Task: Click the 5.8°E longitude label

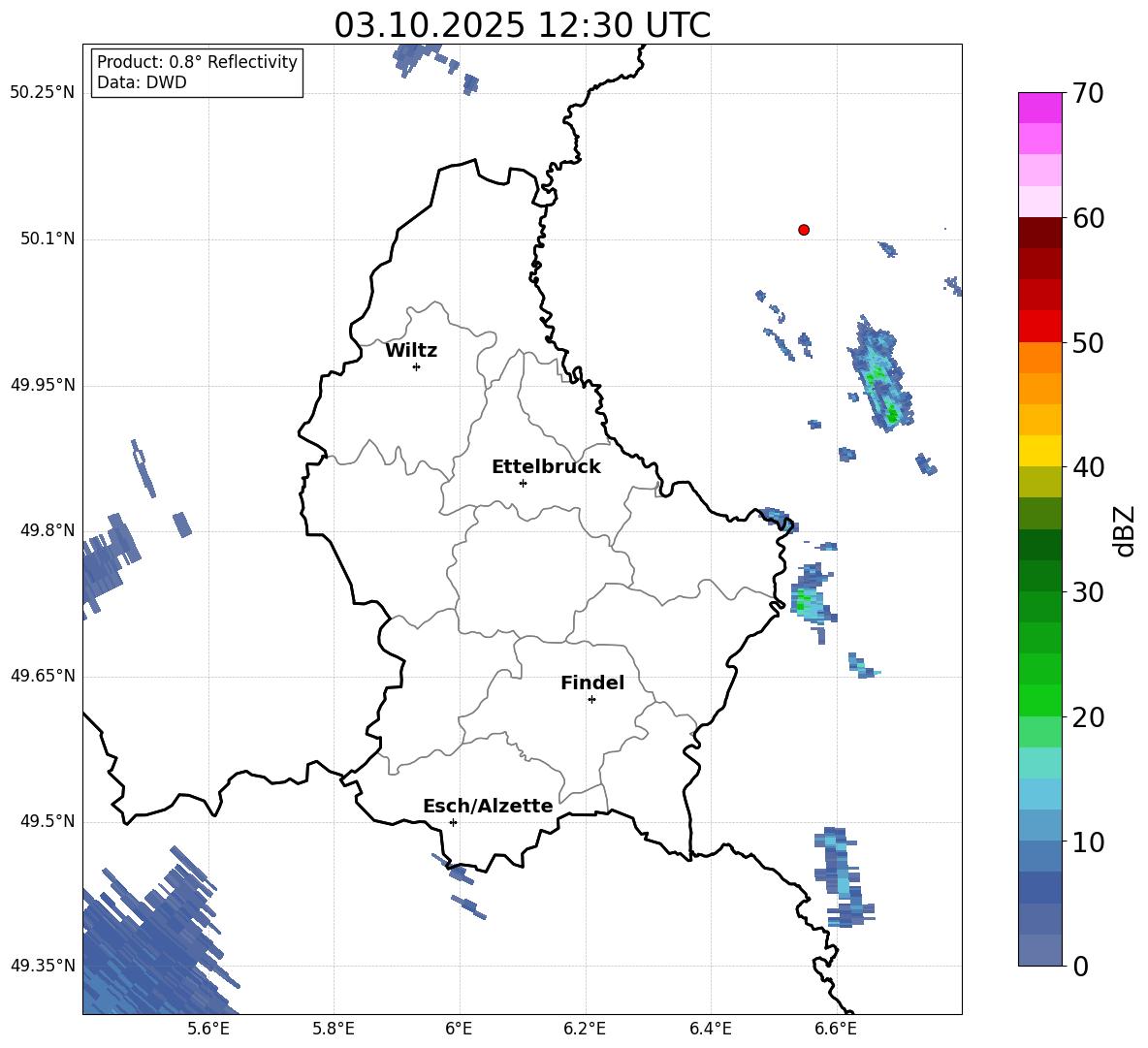Action: tap(334, 1029)
